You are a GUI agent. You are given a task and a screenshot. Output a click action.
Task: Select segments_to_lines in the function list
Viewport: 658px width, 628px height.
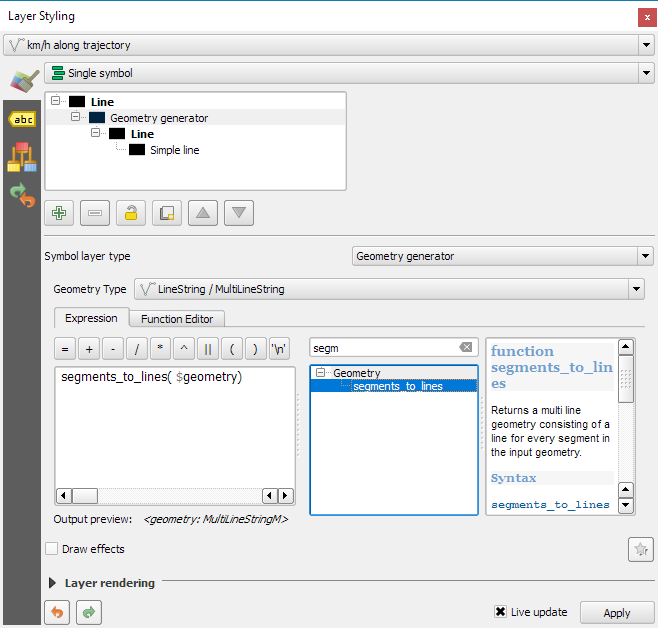point(397,386)
